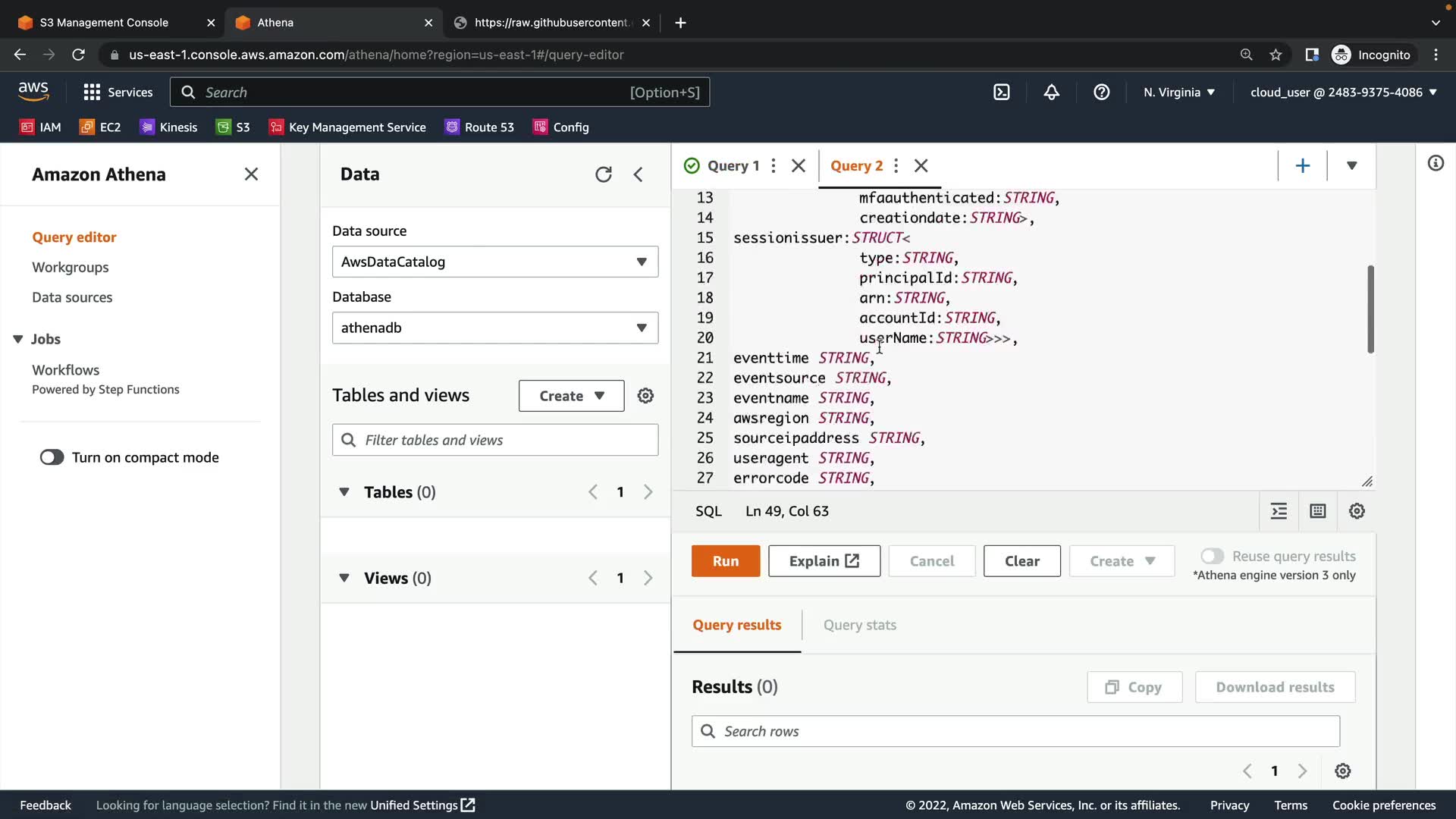Enable Reuse query results toggle
Image resolution: width=1456 pixels, height=819 pixels.
click(x=1212, y=556)
